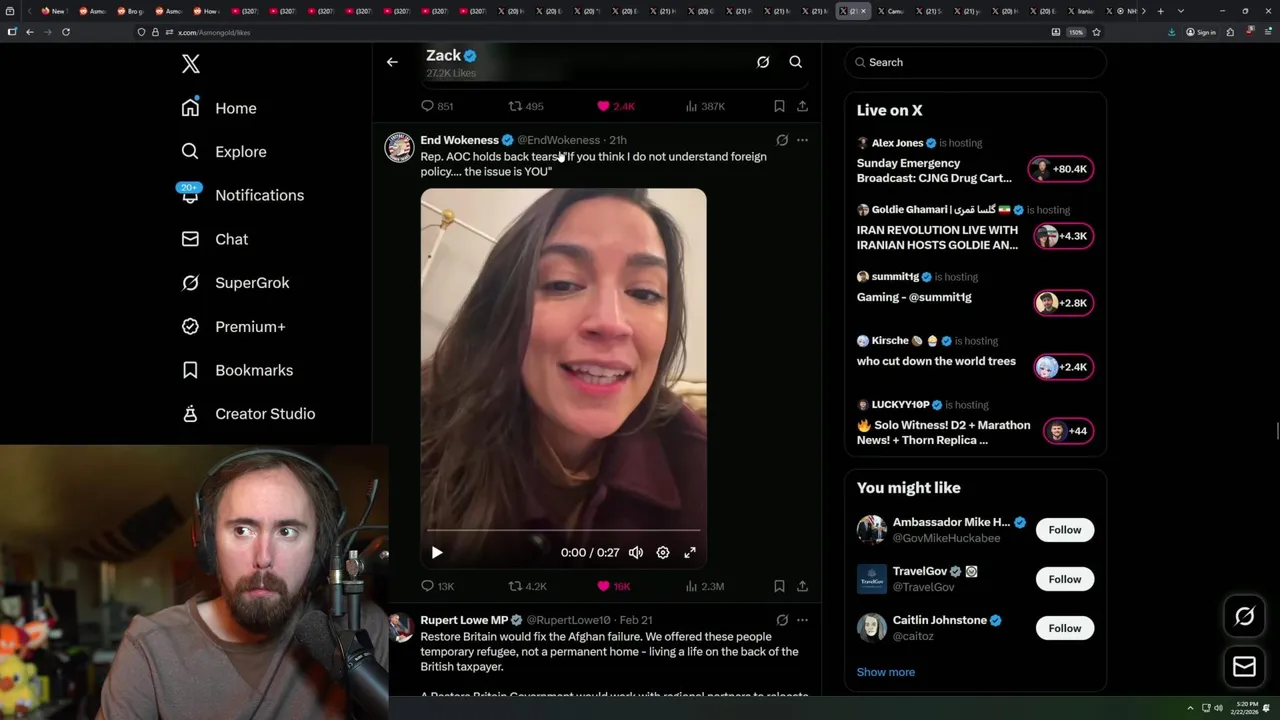Open Rupert Lowe MP profile link
Screen dimensions: 1280x720
pyautogui.click(x=464, y=620)
